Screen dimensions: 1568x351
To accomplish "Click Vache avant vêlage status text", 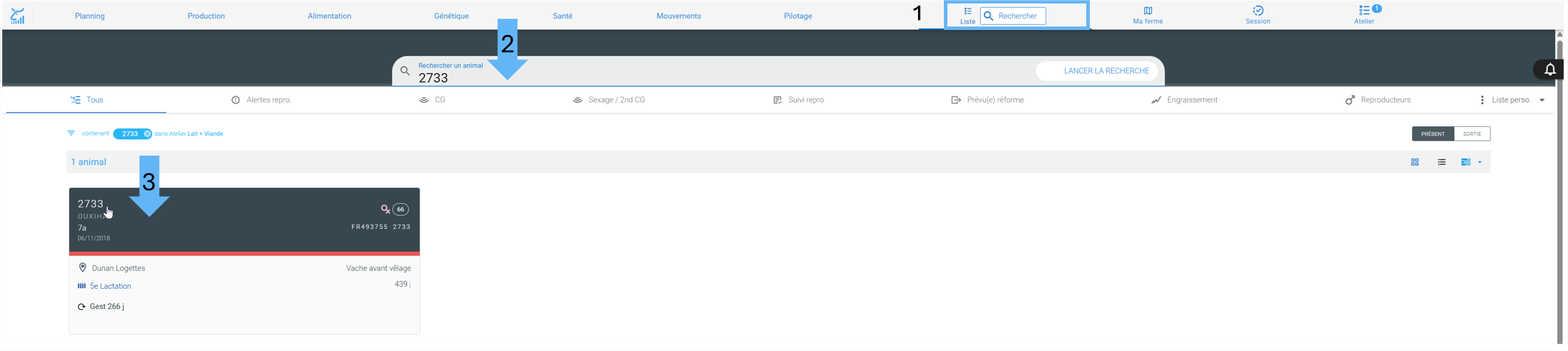I will click(x=378, y=268).
